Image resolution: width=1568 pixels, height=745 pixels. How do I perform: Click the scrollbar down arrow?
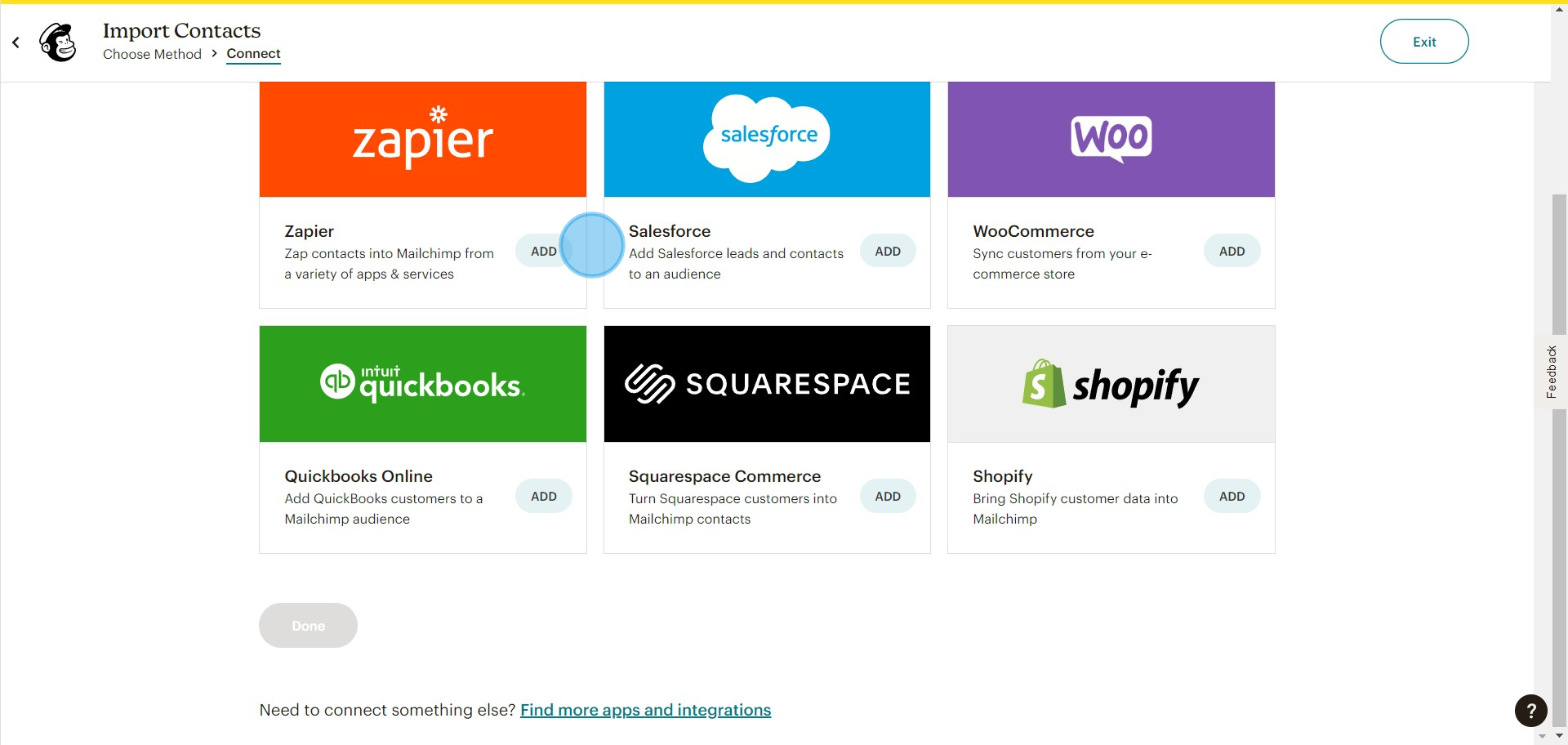point(1559,736)
